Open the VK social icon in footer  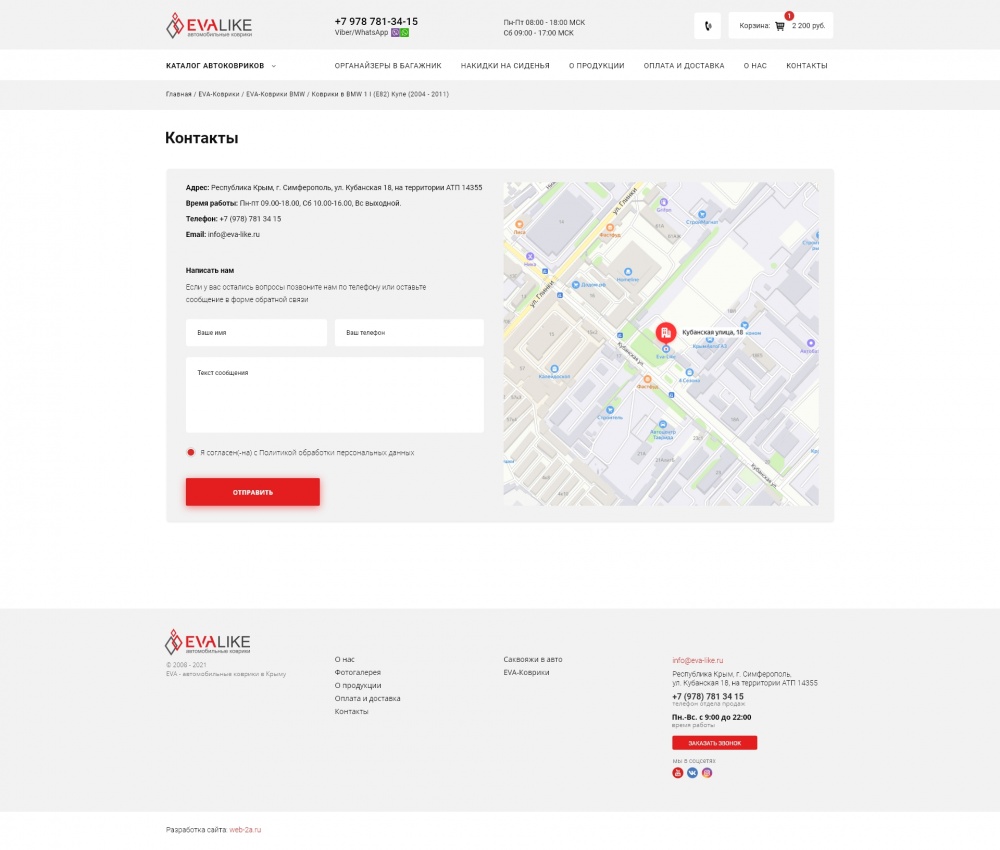coord(692,773)
